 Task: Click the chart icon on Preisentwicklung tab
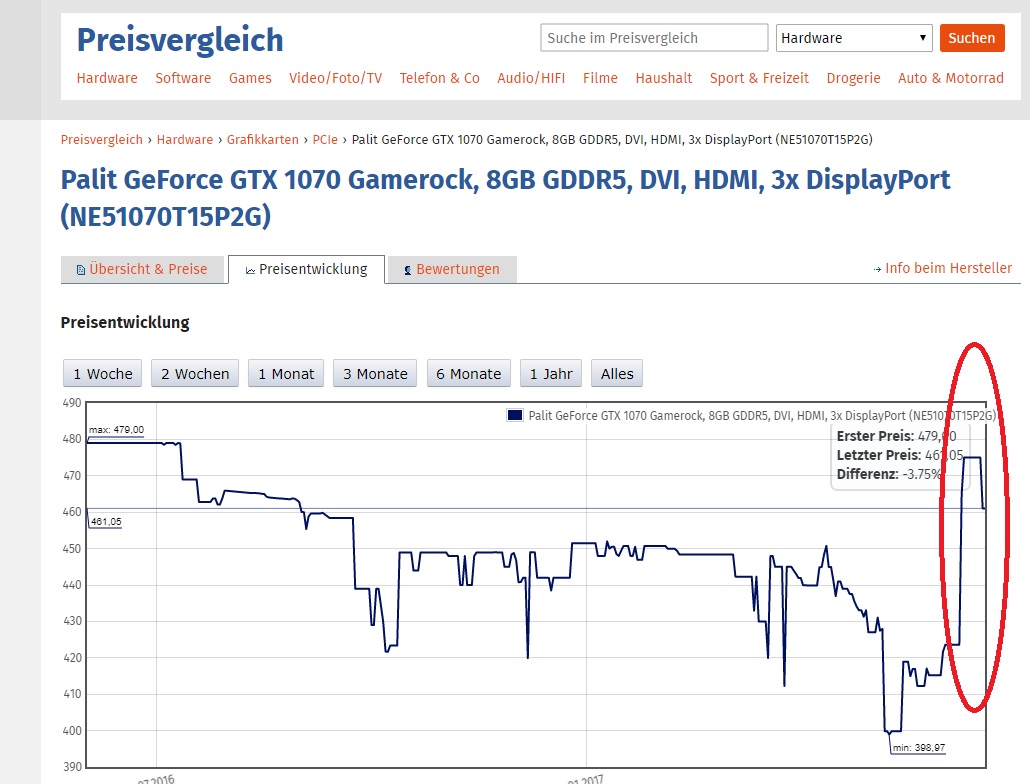click(x=250, y=271)
